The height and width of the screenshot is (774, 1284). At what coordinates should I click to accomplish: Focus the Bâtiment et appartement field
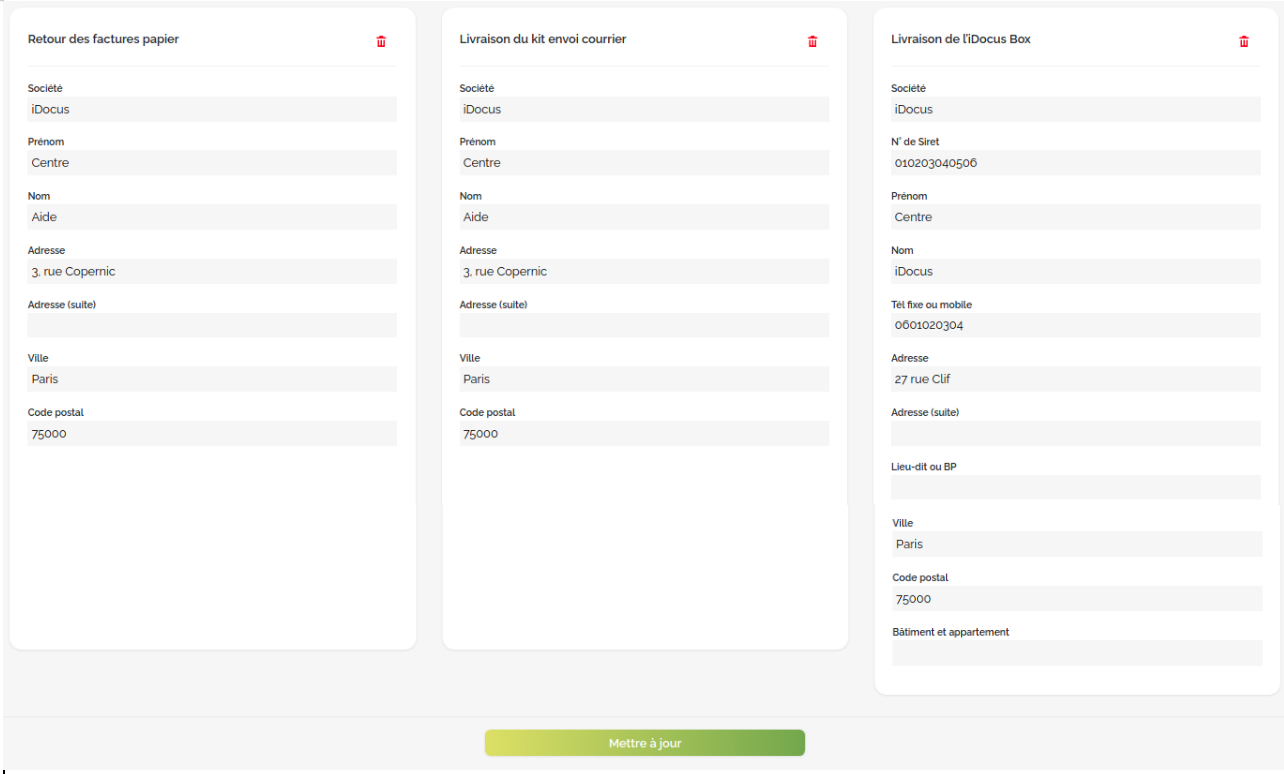coord(1077,653)
